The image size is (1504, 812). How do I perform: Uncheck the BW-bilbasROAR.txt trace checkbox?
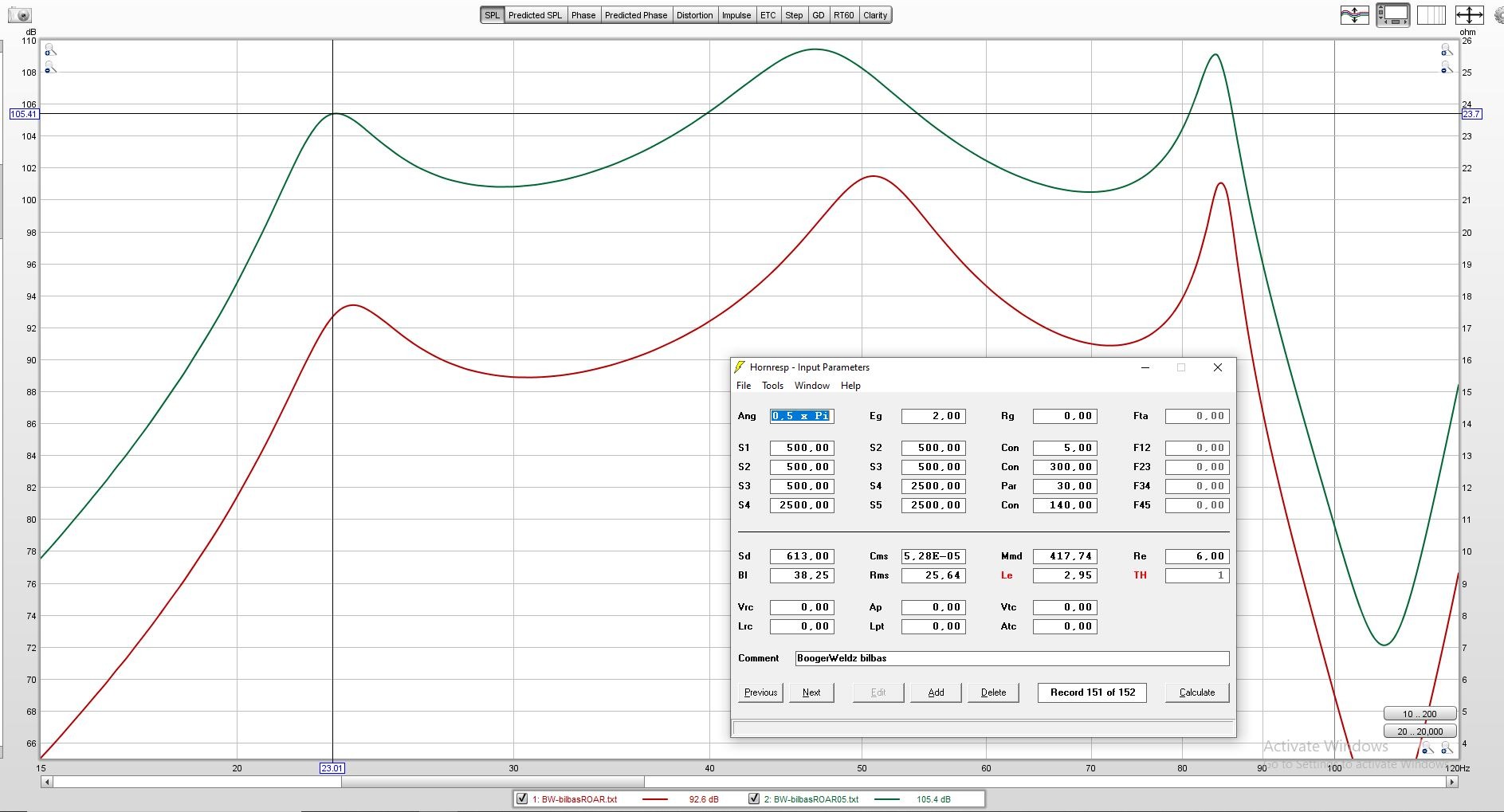click(x=522, y=798)
